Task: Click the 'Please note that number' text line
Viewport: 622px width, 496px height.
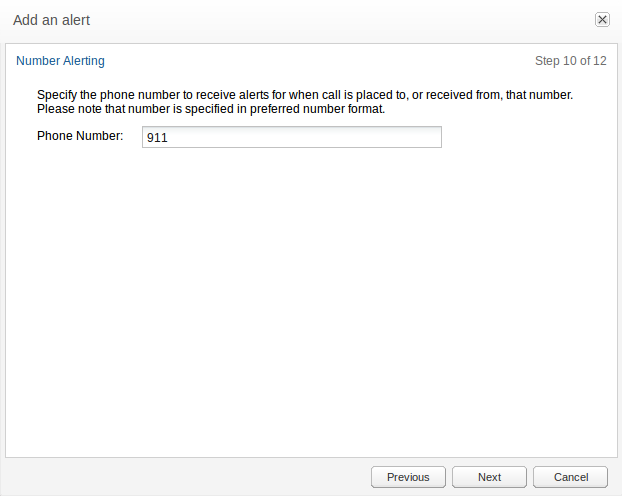Action: pyautogui.click(x=211, y=109)
